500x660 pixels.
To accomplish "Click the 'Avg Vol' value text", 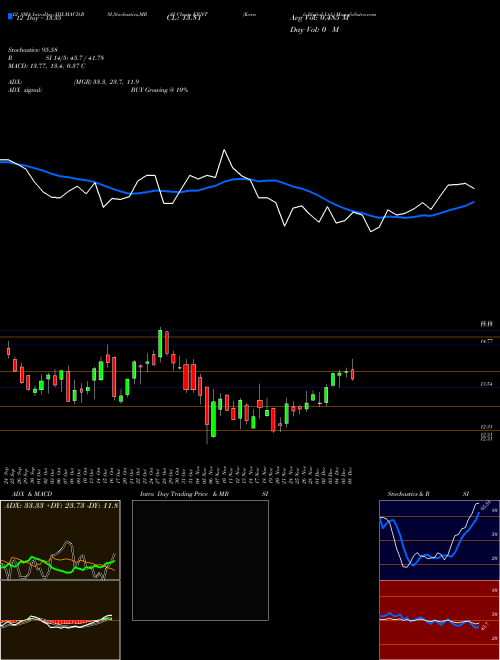I will point(319,19).
